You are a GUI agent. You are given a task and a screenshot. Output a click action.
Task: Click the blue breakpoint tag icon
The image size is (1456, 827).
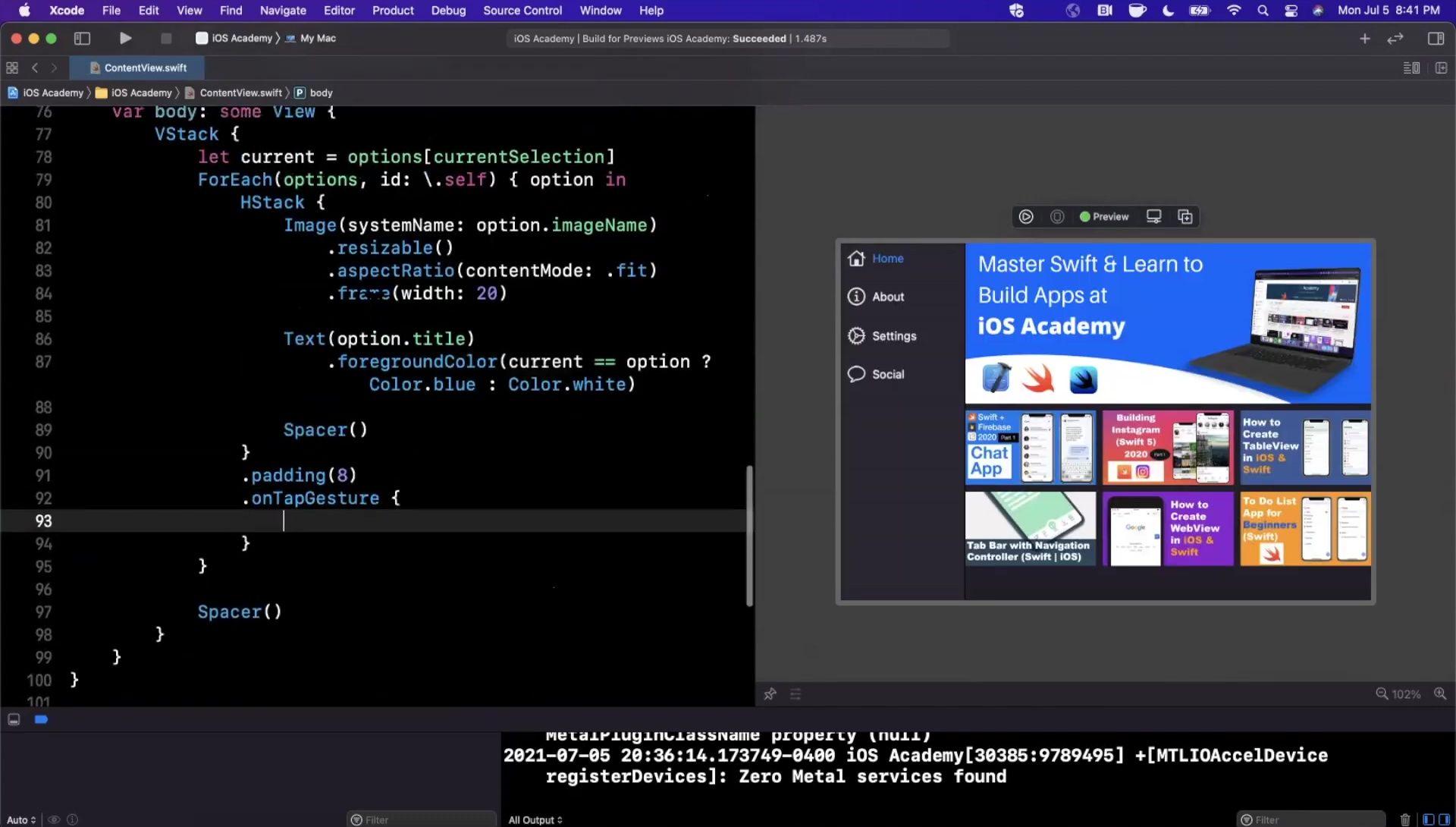pos(41,719)
